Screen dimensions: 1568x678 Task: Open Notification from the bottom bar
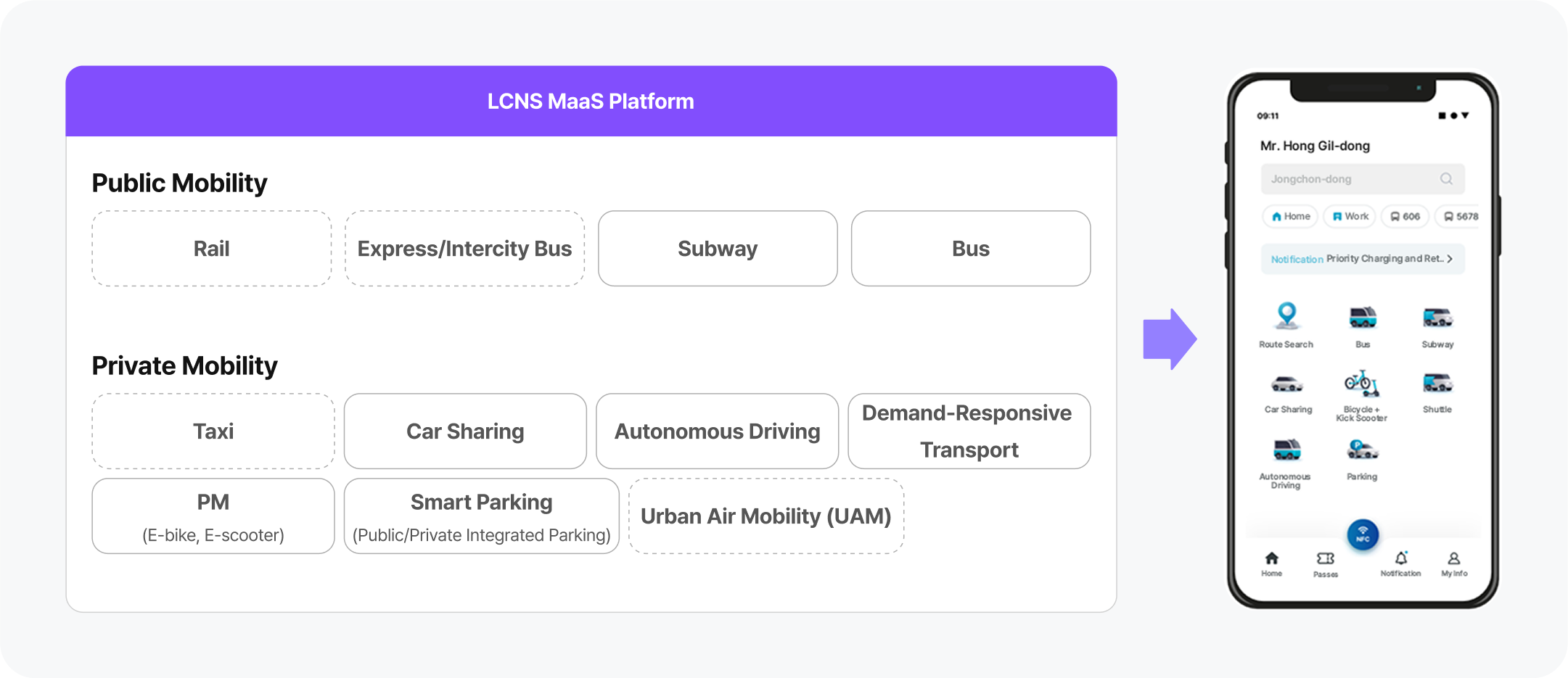(1401, 562)
